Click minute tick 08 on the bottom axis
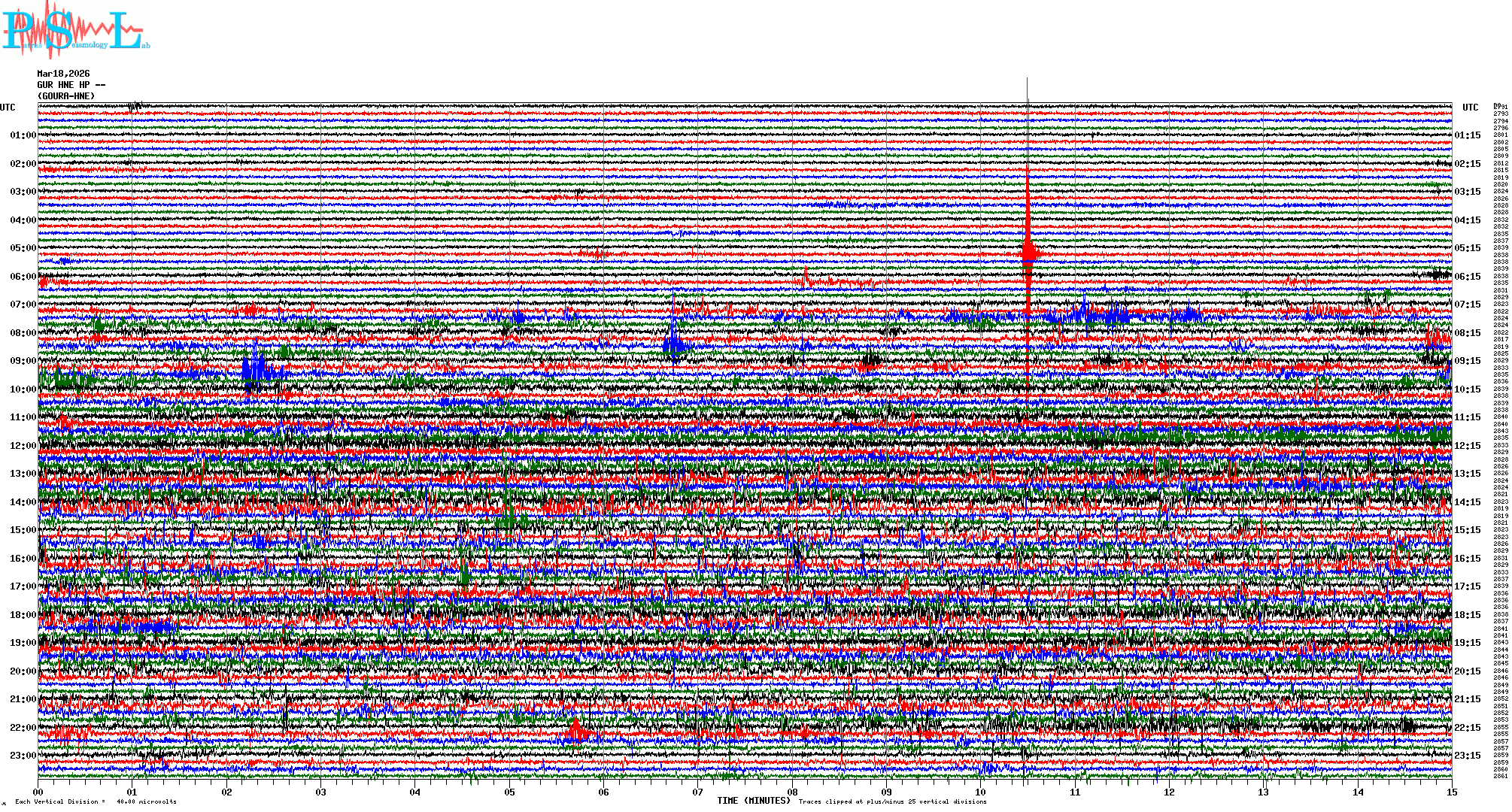 pyautogui.click(x=792, y=792)
